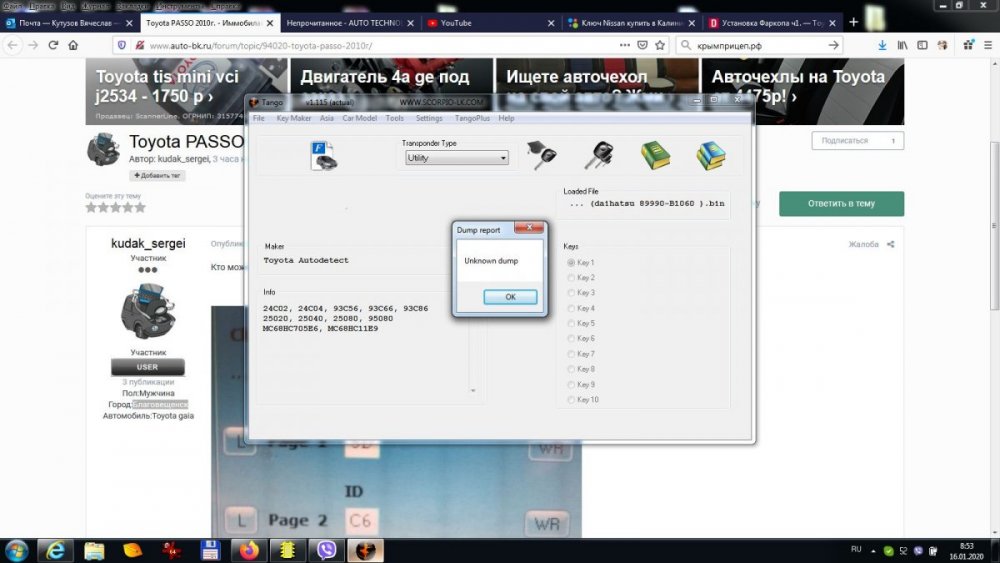Confirm Unknown dump dialog with OK
The image size is (1000, 563).
(510, 296)
